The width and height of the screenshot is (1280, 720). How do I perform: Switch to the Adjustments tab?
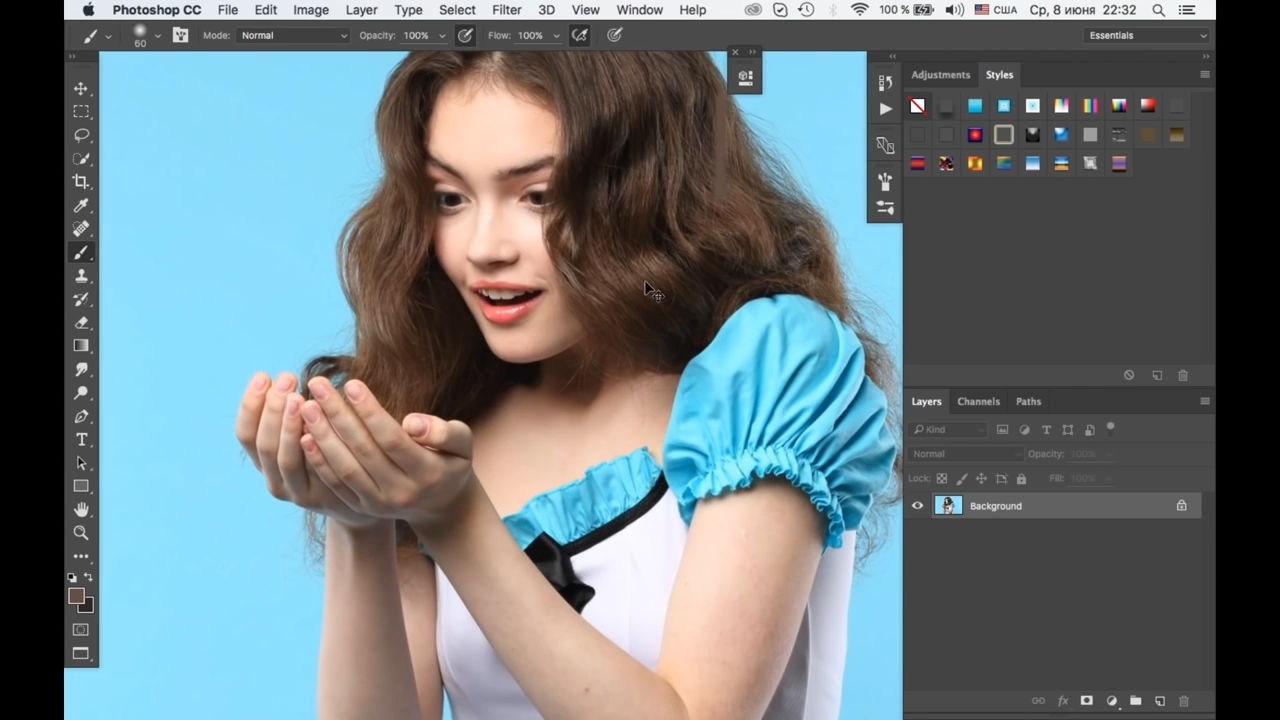point(940,75)
